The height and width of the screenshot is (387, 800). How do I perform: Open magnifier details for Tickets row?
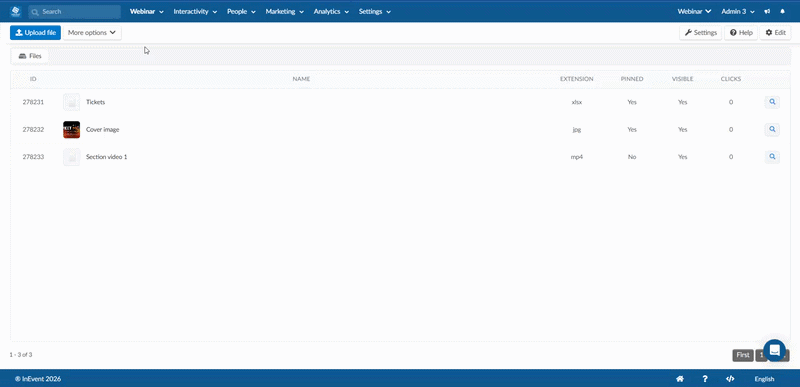point(772,102)
